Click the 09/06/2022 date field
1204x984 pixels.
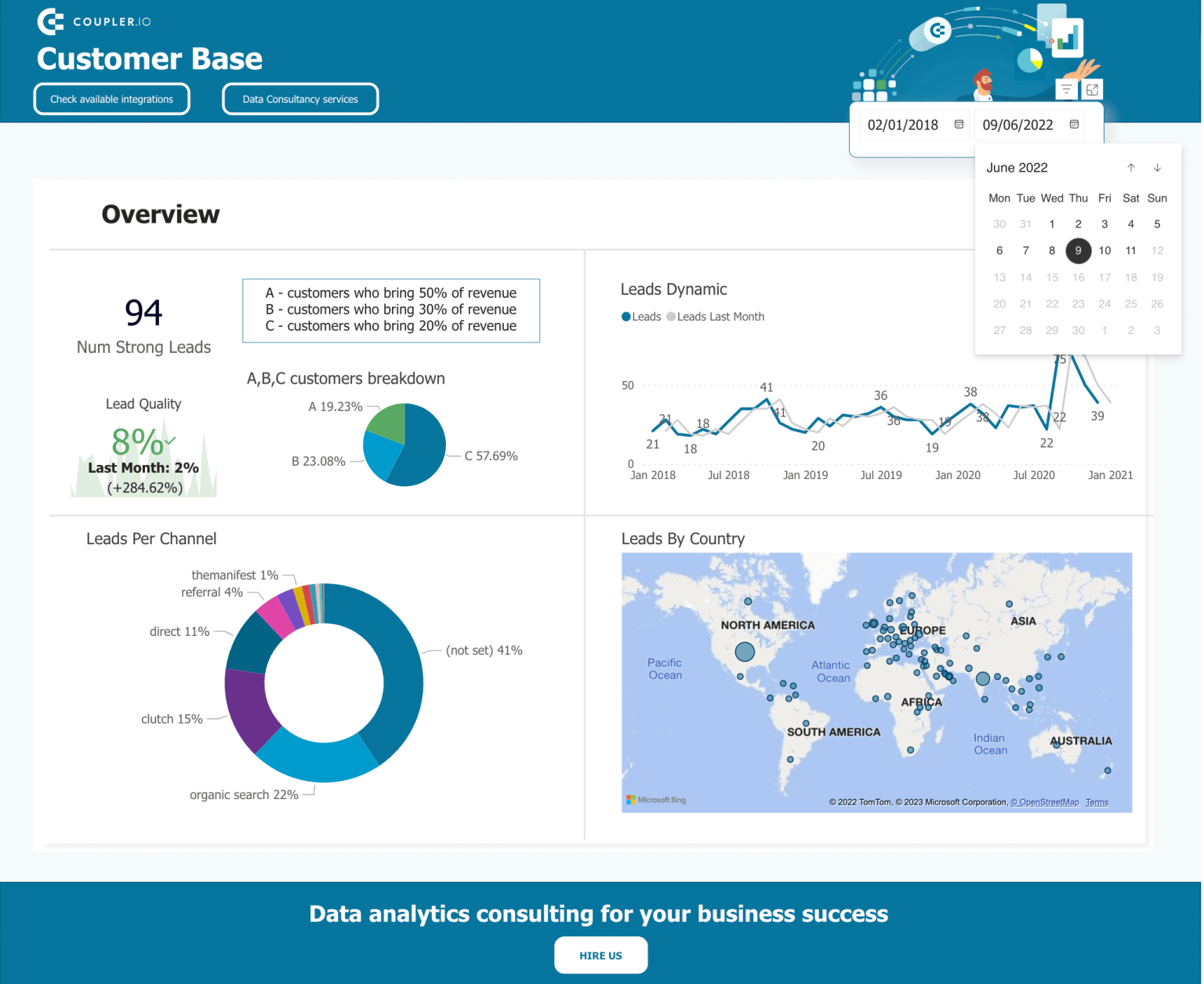1019,124
